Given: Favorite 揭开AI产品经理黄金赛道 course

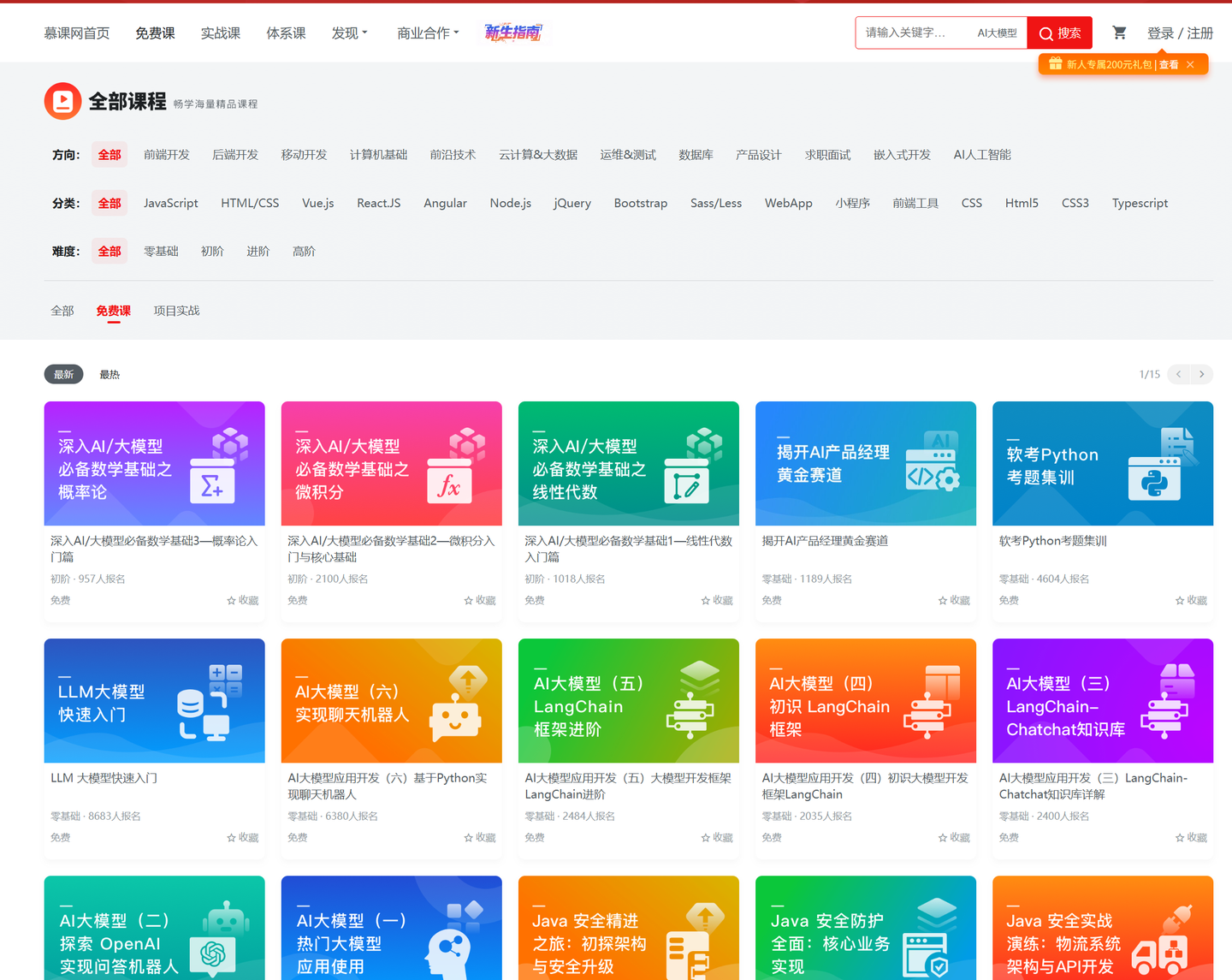Looking at the screenshot, I should point(954,600).
